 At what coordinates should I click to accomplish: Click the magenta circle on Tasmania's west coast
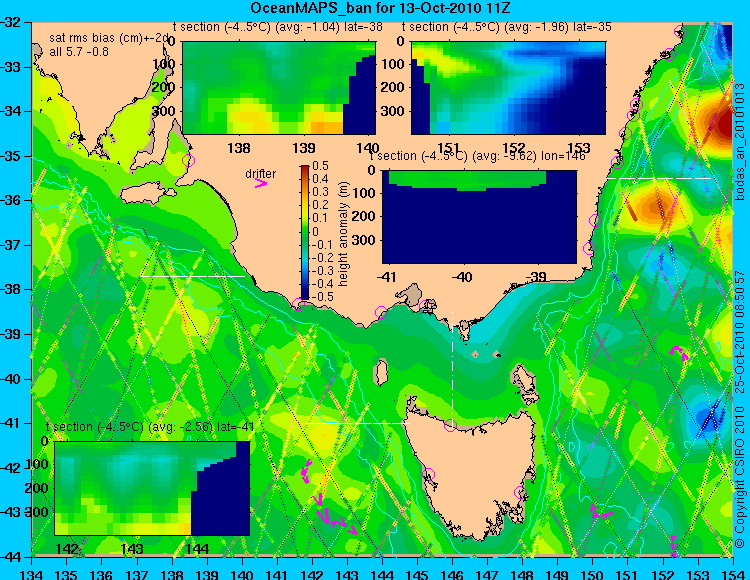[429, 474]
